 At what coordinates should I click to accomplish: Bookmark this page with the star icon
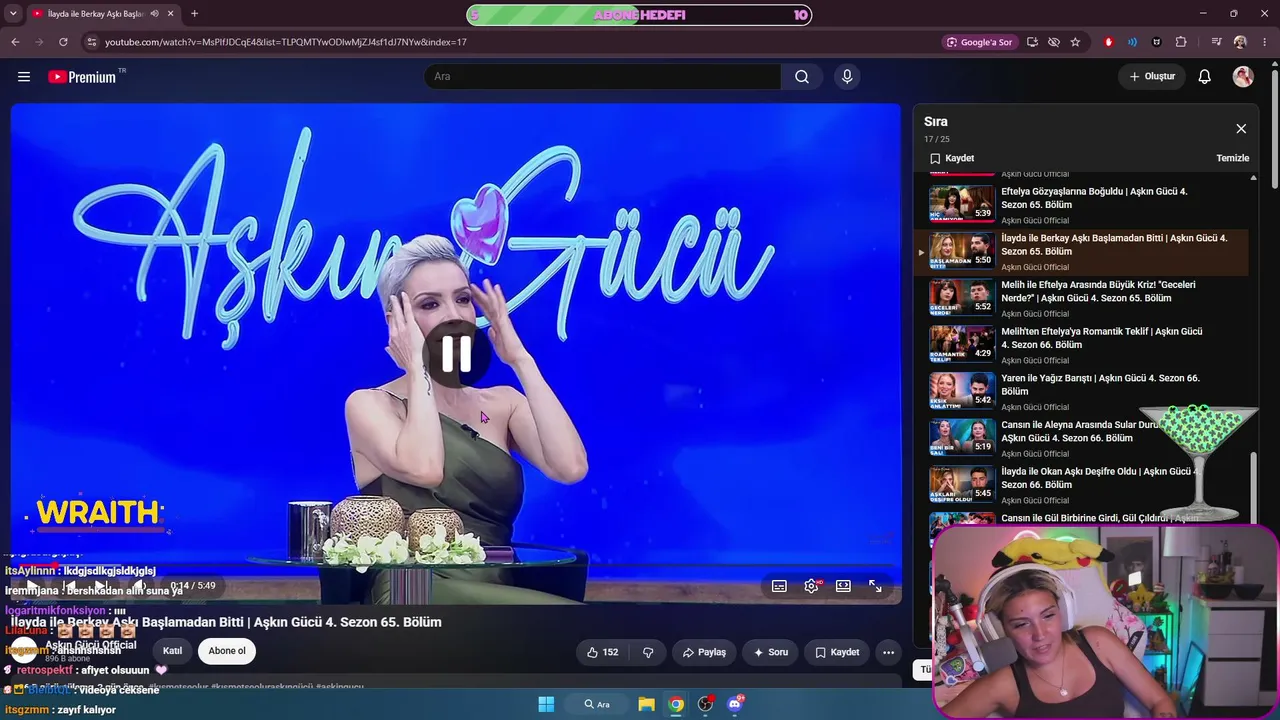[x=1075, y=42]
